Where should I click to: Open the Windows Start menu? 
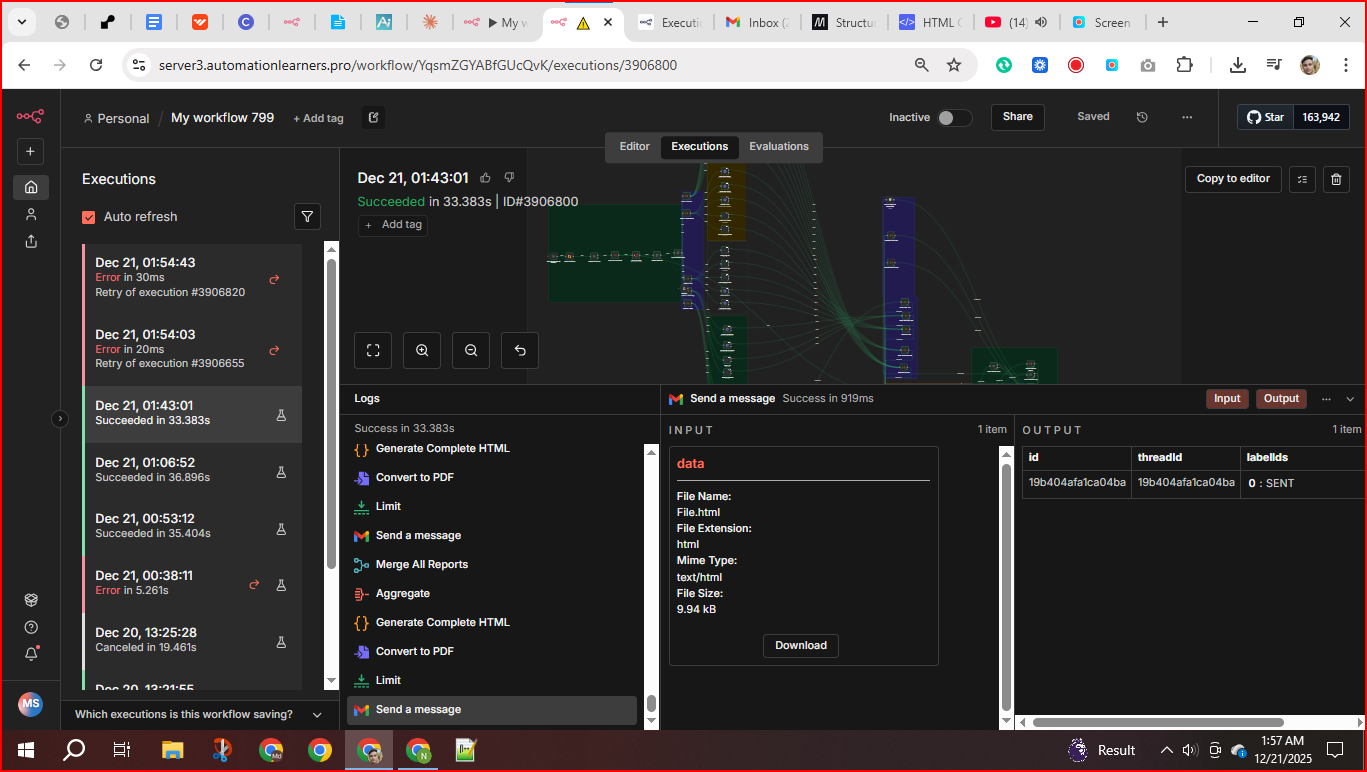[25, 750]
